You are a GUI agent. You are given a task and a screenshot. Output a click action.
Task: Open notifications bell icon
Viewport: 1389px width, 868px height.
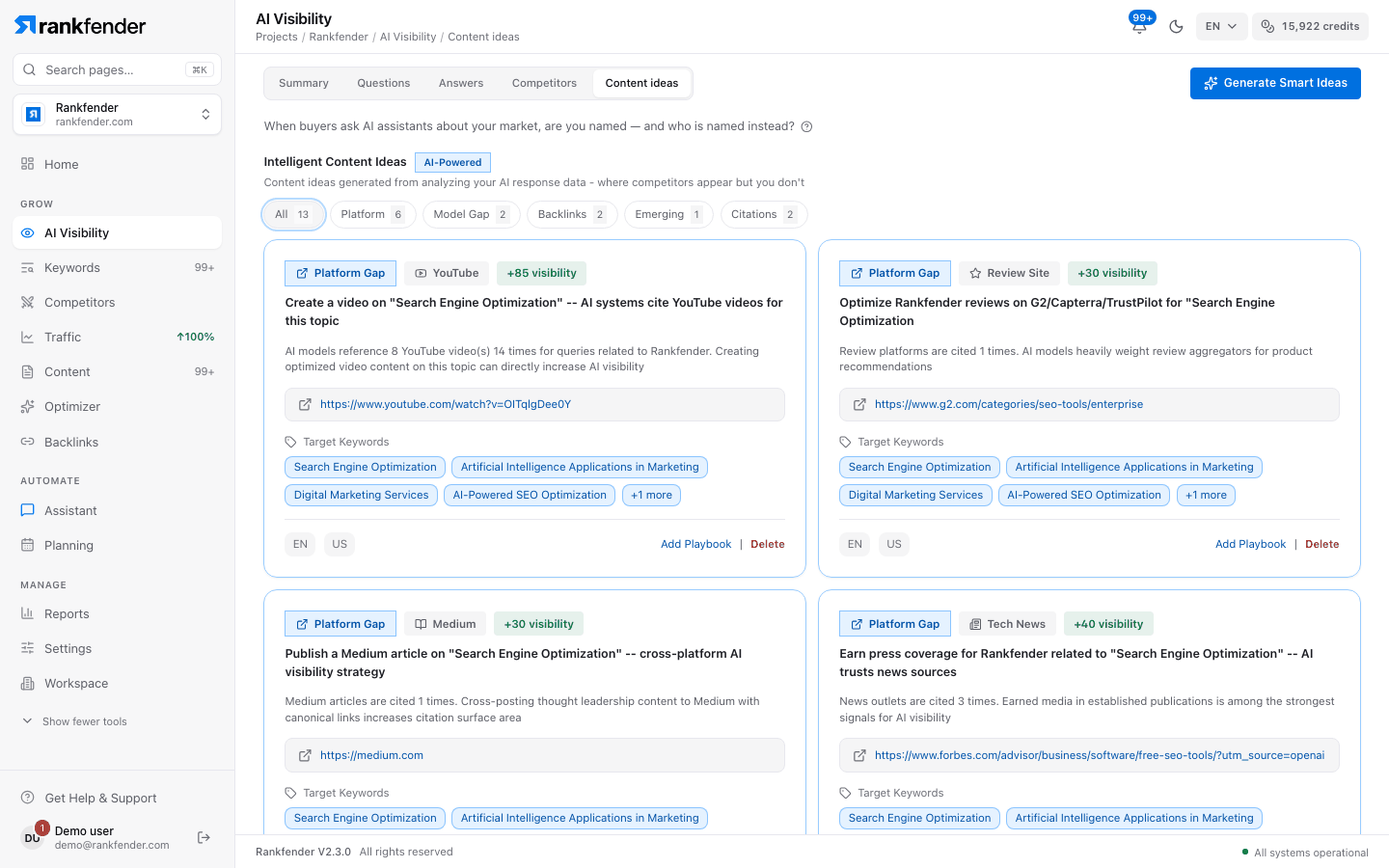pyautogui.click(x=1139, y=26)
